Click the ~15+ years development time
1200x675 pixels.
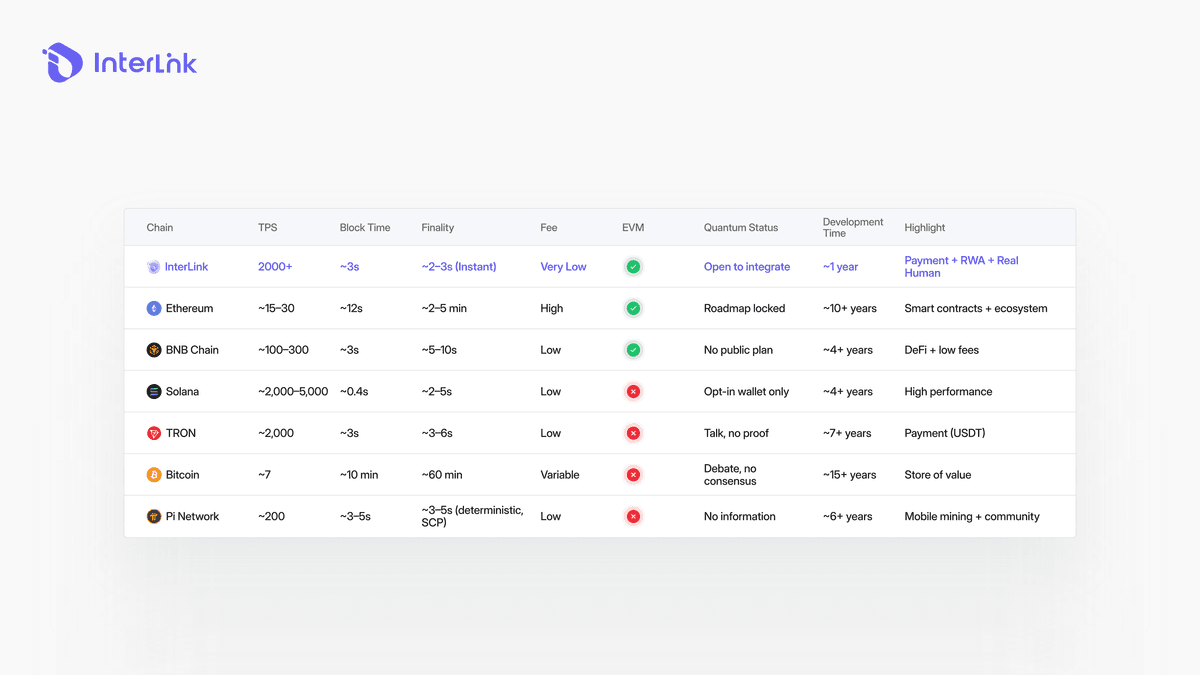click(x=850, y=475)
